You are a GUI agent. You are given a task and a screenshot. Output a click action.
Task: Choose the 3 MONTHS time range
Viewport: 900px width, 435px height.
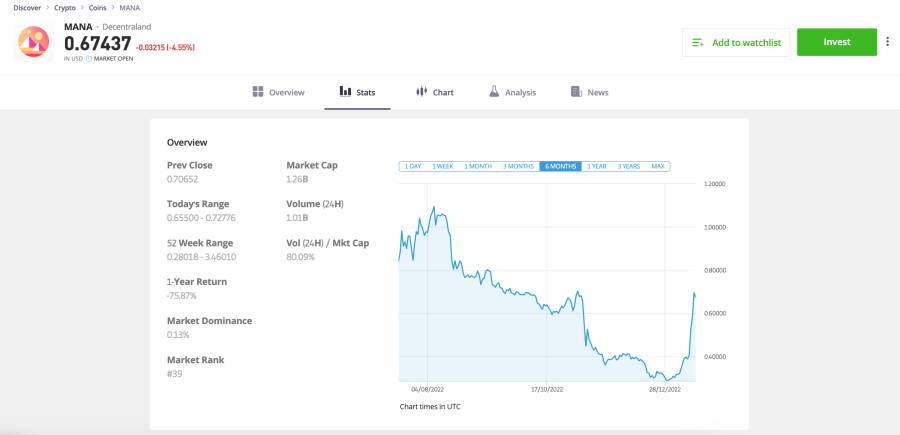pos(518,166)
